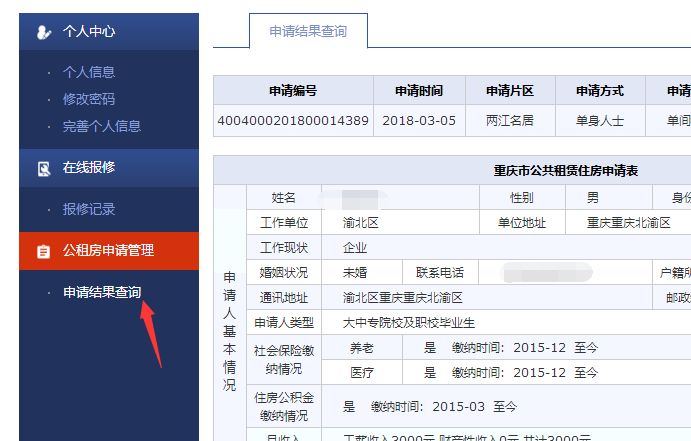Click the 联系电话 label
Viewport: 691px width, 441px height.
click(x=440, y=273)
